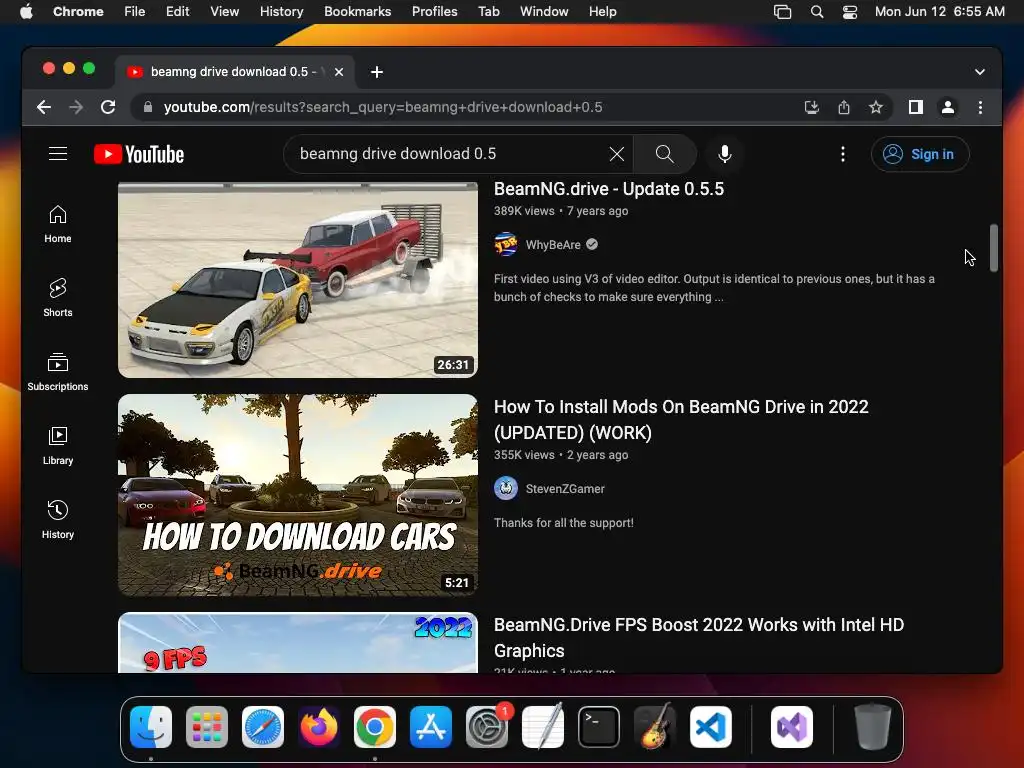
Task: Open YouTube settings three-dot menu
Action: (x=842, y=154)
